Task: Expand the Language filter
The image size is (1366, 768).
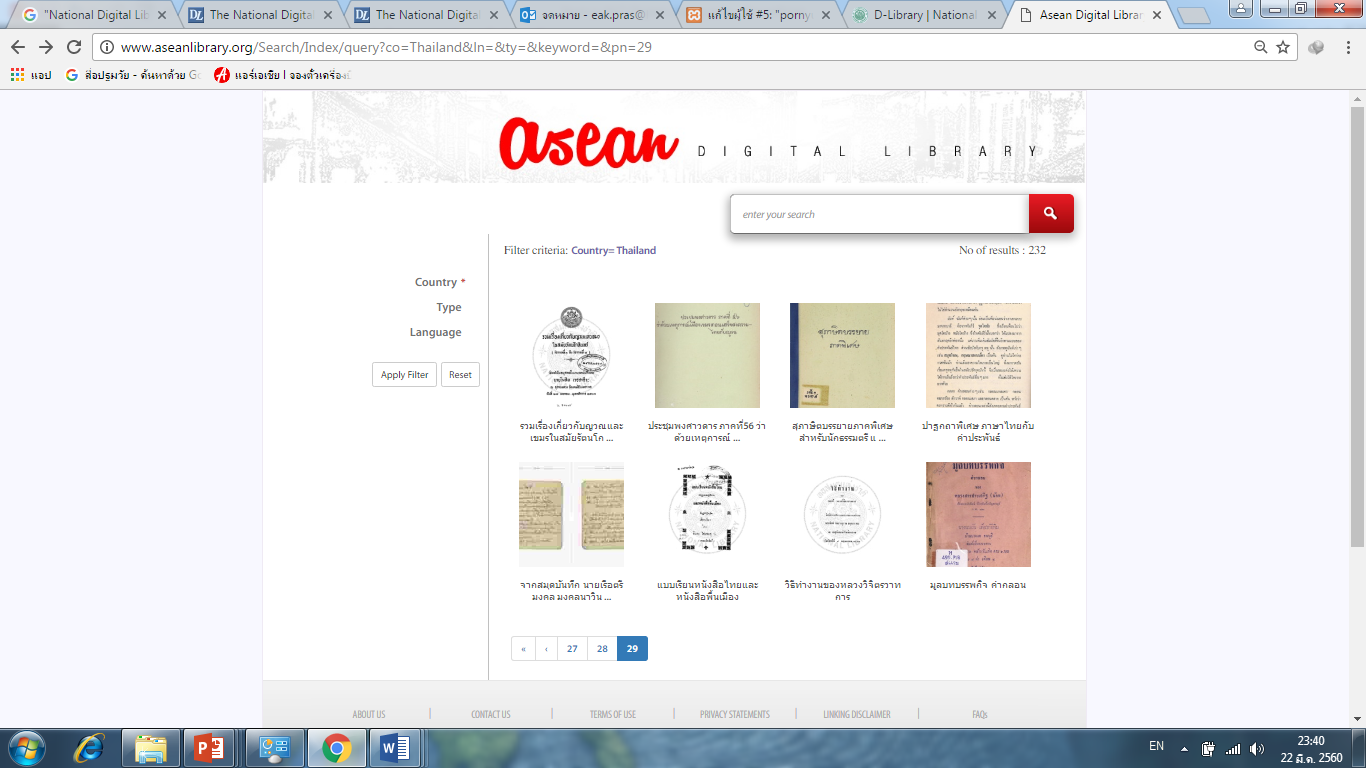Action: 435,332
